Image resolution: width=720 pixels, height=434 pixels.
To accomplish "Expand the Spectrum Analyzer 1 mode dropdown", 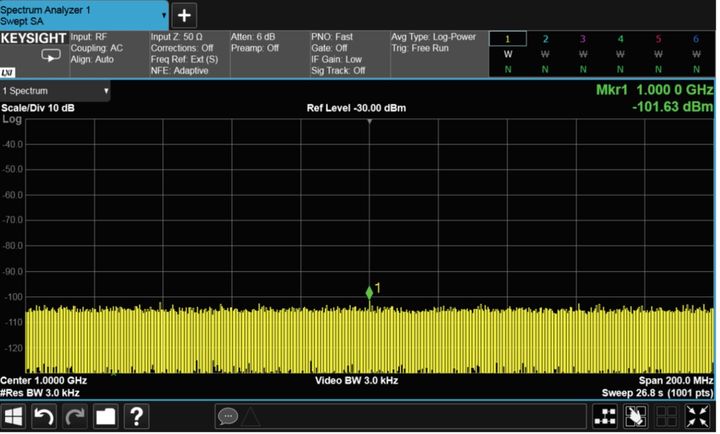I will (x=84, y=14).
